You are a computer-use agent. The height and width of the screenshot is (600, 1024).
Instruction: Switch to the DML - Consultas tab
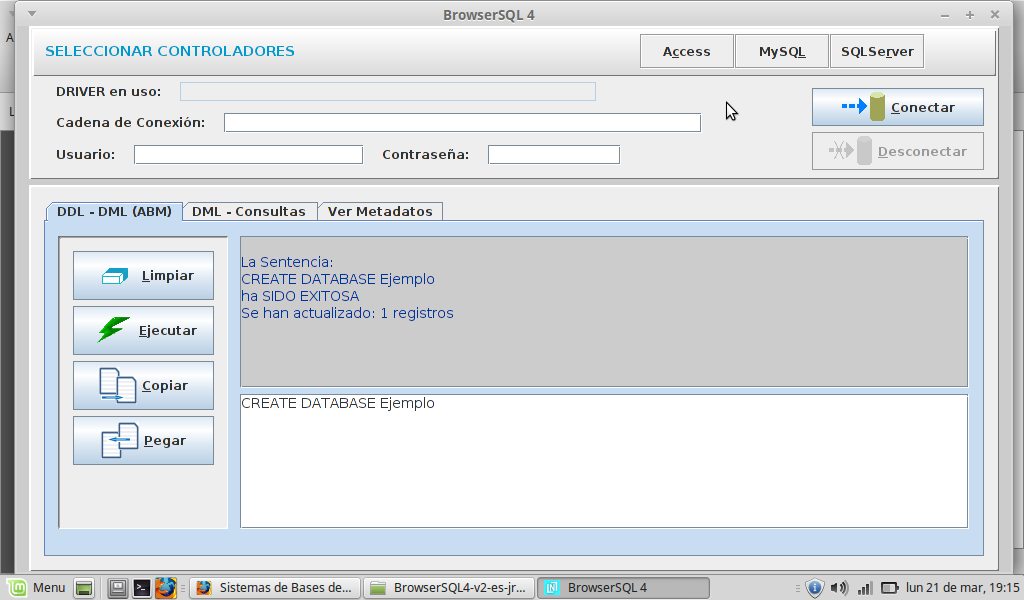tap(249, 211)
